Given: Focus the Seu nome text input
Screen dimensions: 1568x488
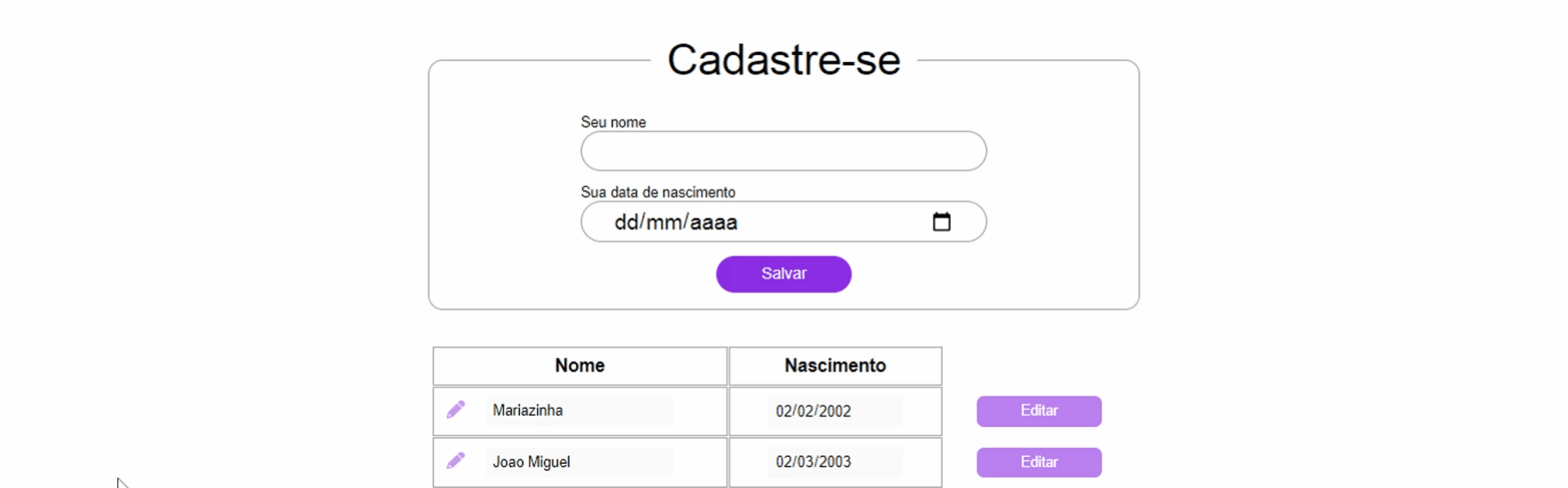Looking at the screenshot, I should tap(783, 151).
